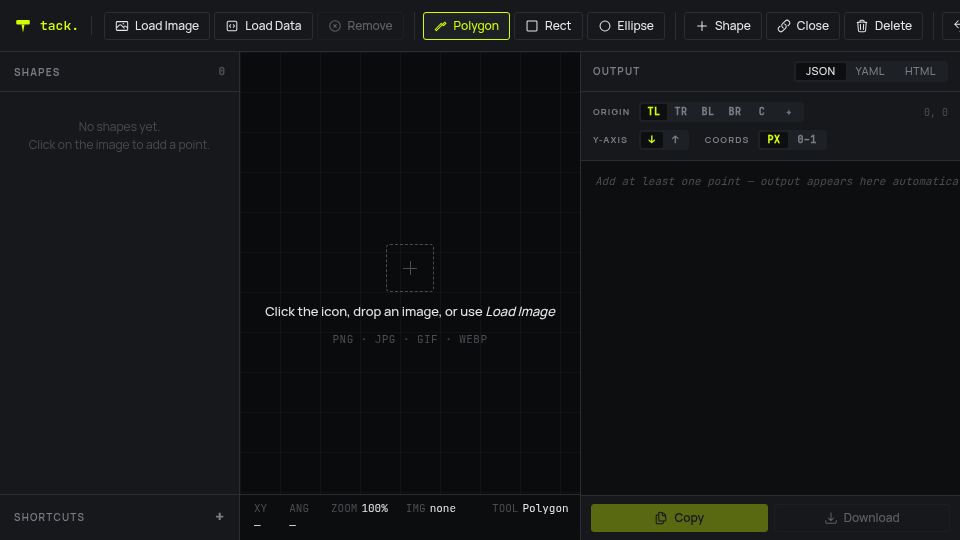Click the origin offset value 0, 0

pyautogui.click(x=936, y=112)
